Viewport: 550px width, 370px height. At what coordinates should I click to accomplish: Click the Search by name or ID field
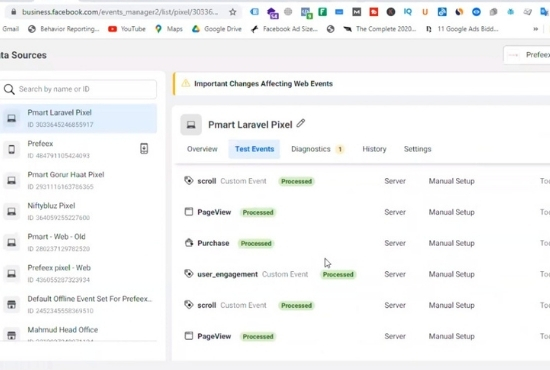pos(79,89)
